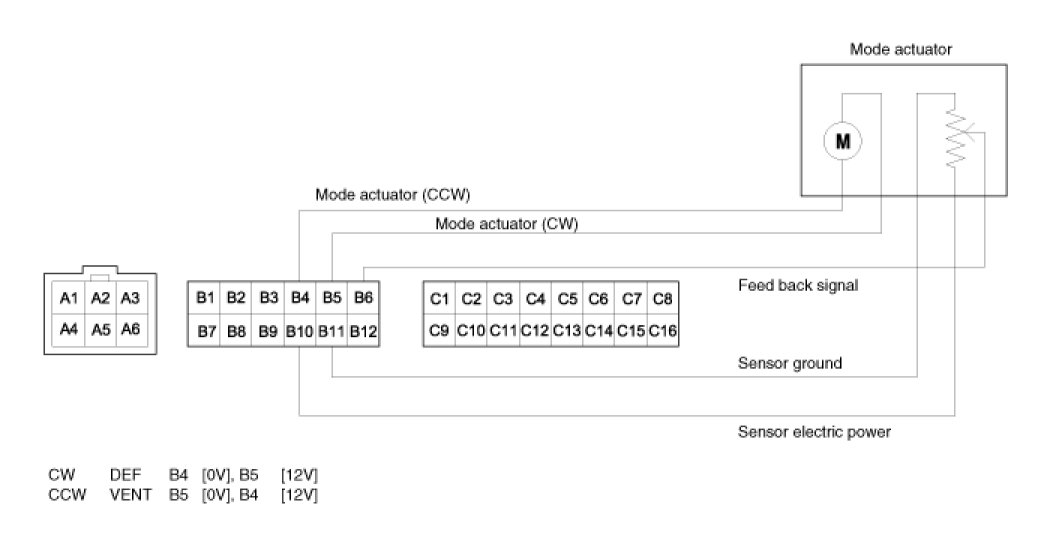Click the Sensor electric power label
Screen dimensions: 1050x535
click(x=814, y=432)
